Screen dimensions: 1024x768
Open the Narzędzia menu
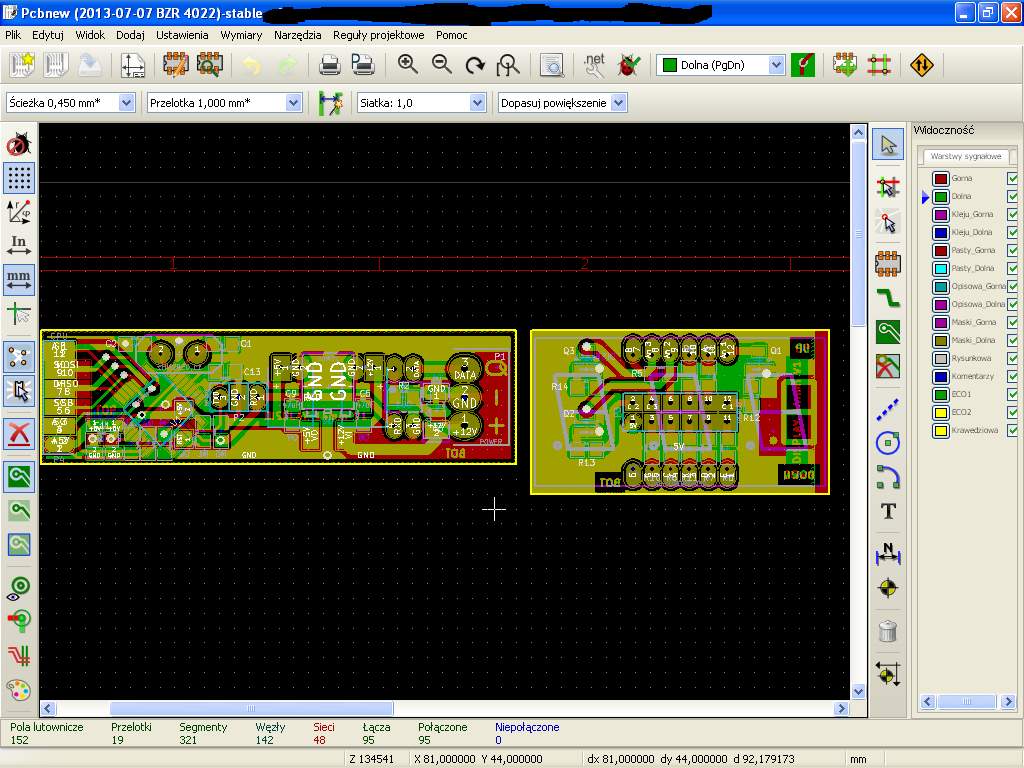tap(297, 35)
